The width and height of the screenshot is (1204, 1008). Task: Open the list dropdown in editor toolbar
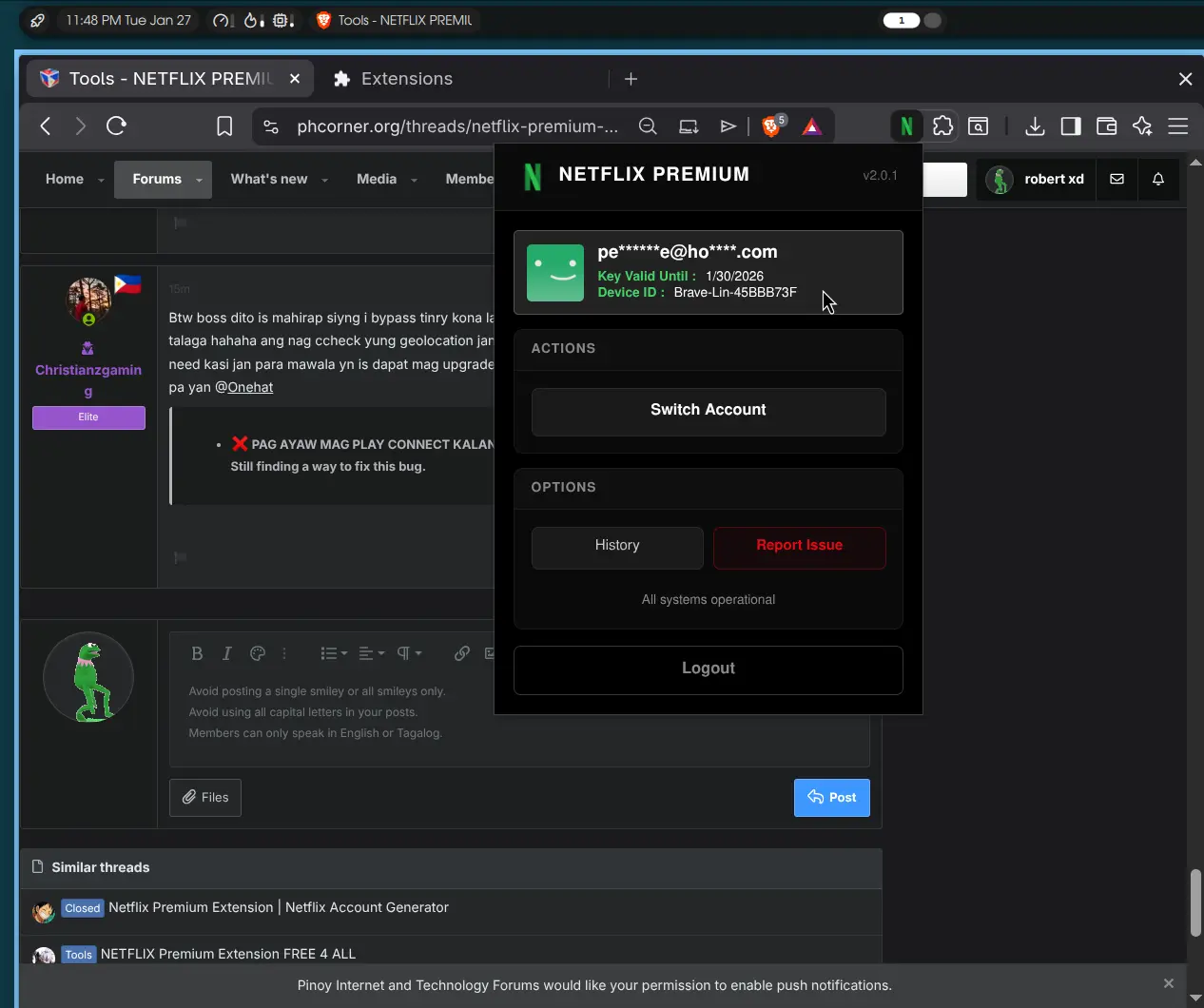334,653
